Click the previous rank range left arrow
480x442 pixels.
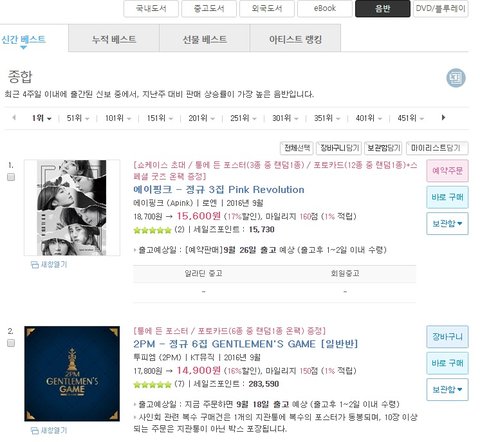(14, 117)
